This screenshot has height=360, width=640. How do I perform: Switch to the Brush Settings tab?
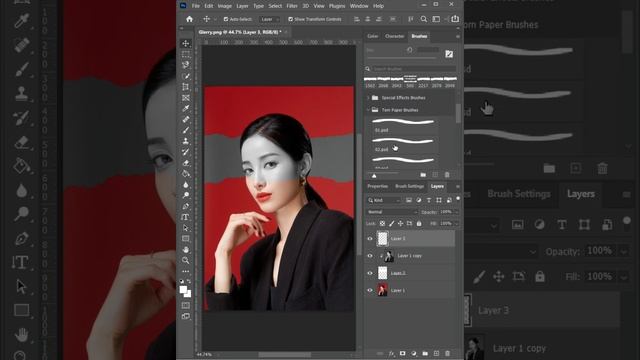point(409,186)
